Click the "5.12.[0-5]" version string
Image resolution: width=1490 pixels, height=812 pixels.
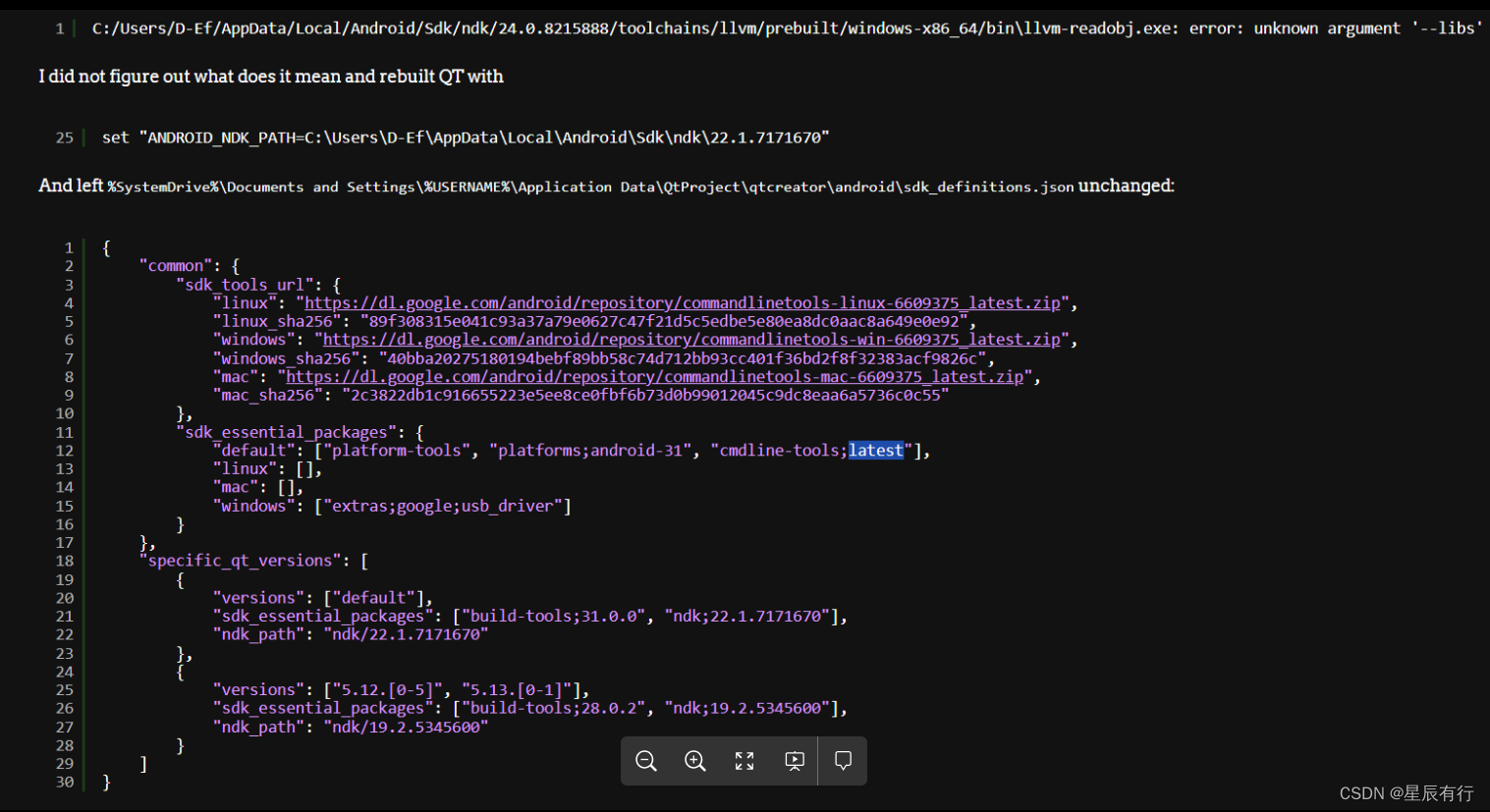click(x=388, y=690)
